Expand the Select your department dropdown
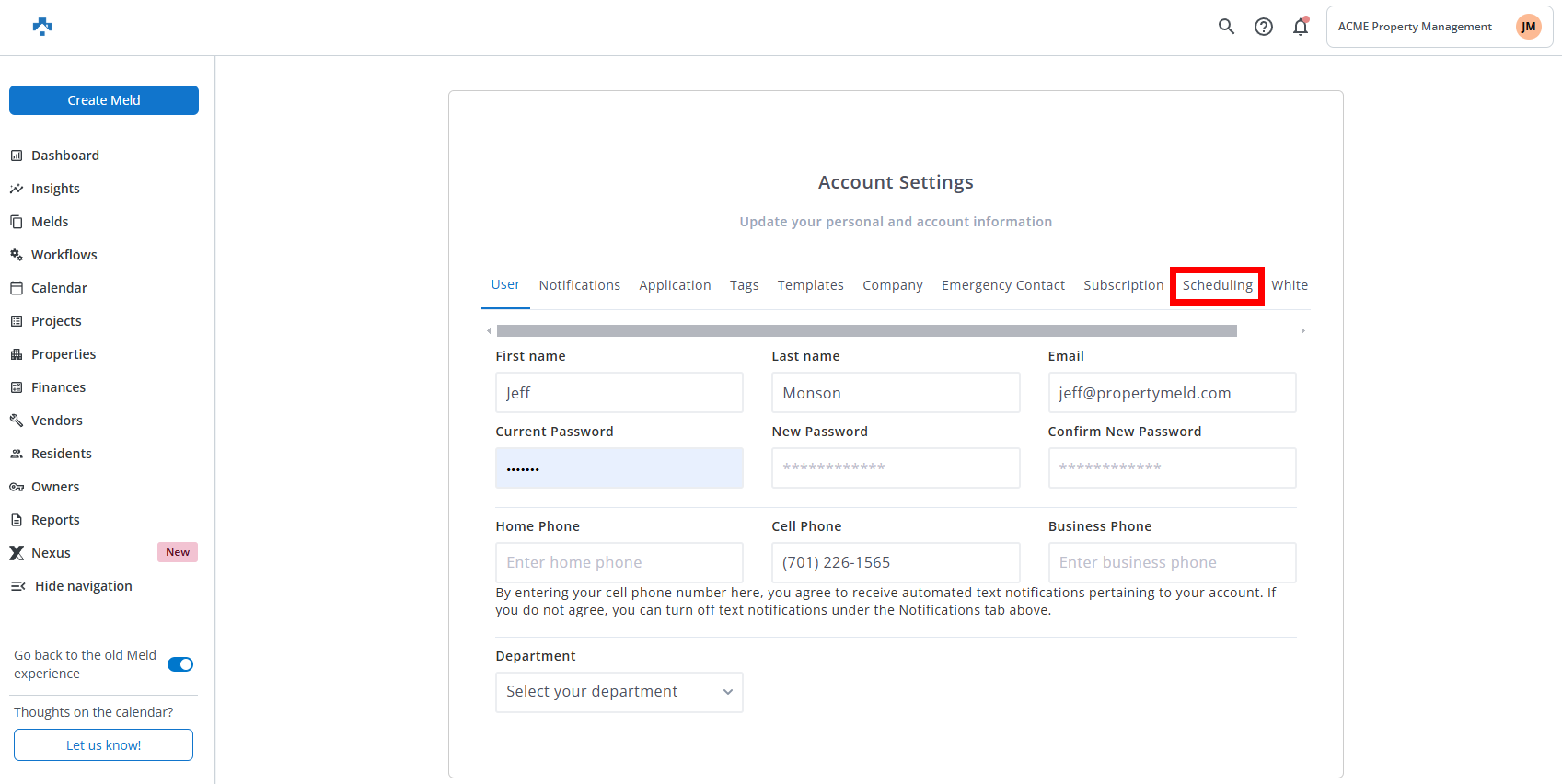Image resolution: width=1562 pixels, height=784 pixels. (619, 692)
